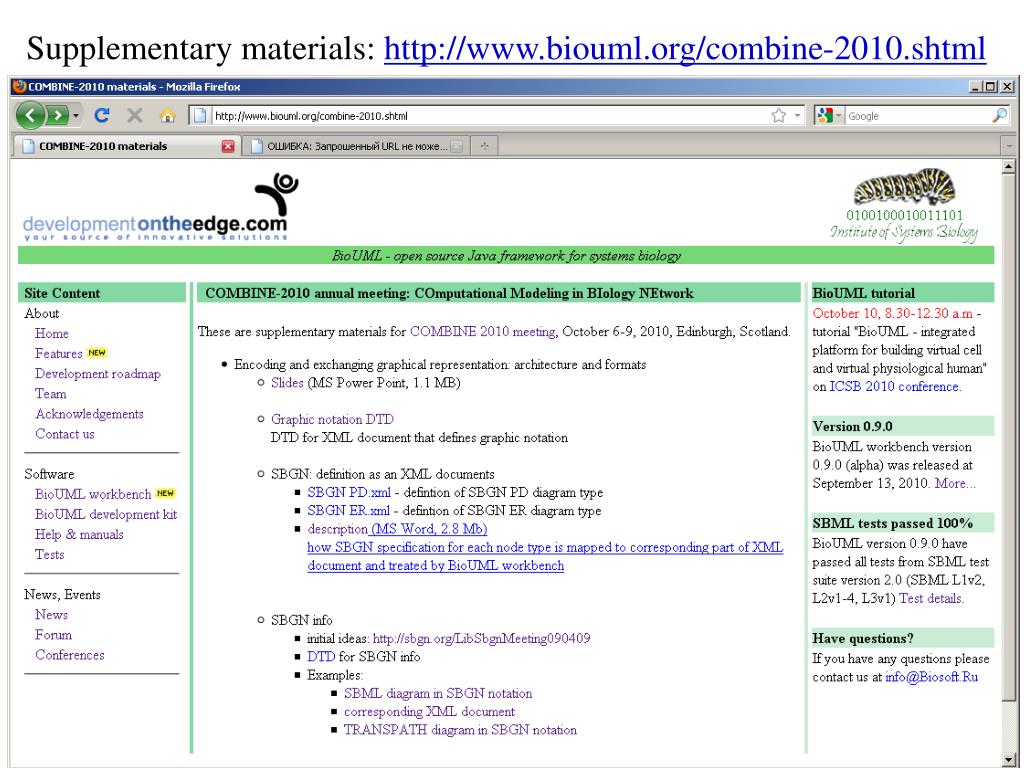Open the News link
The image size is (1024, 768).
click(52, 615)
